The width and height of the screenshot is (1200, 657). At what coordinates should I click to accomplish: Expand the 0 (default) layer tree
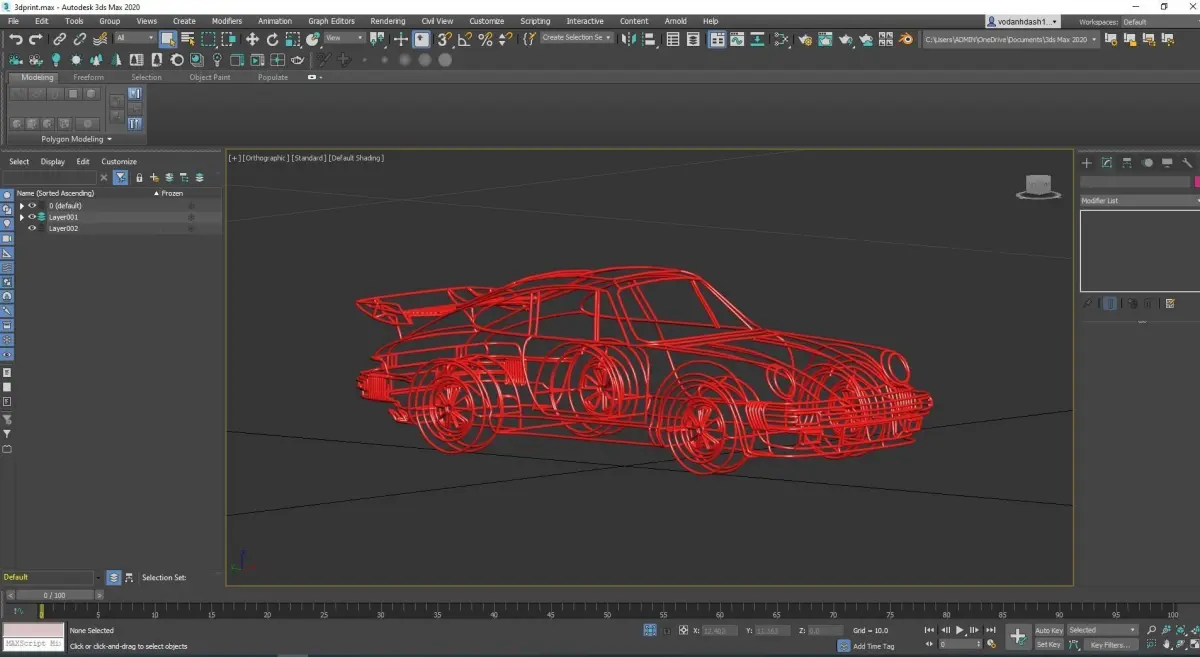[x=22, y=206]
